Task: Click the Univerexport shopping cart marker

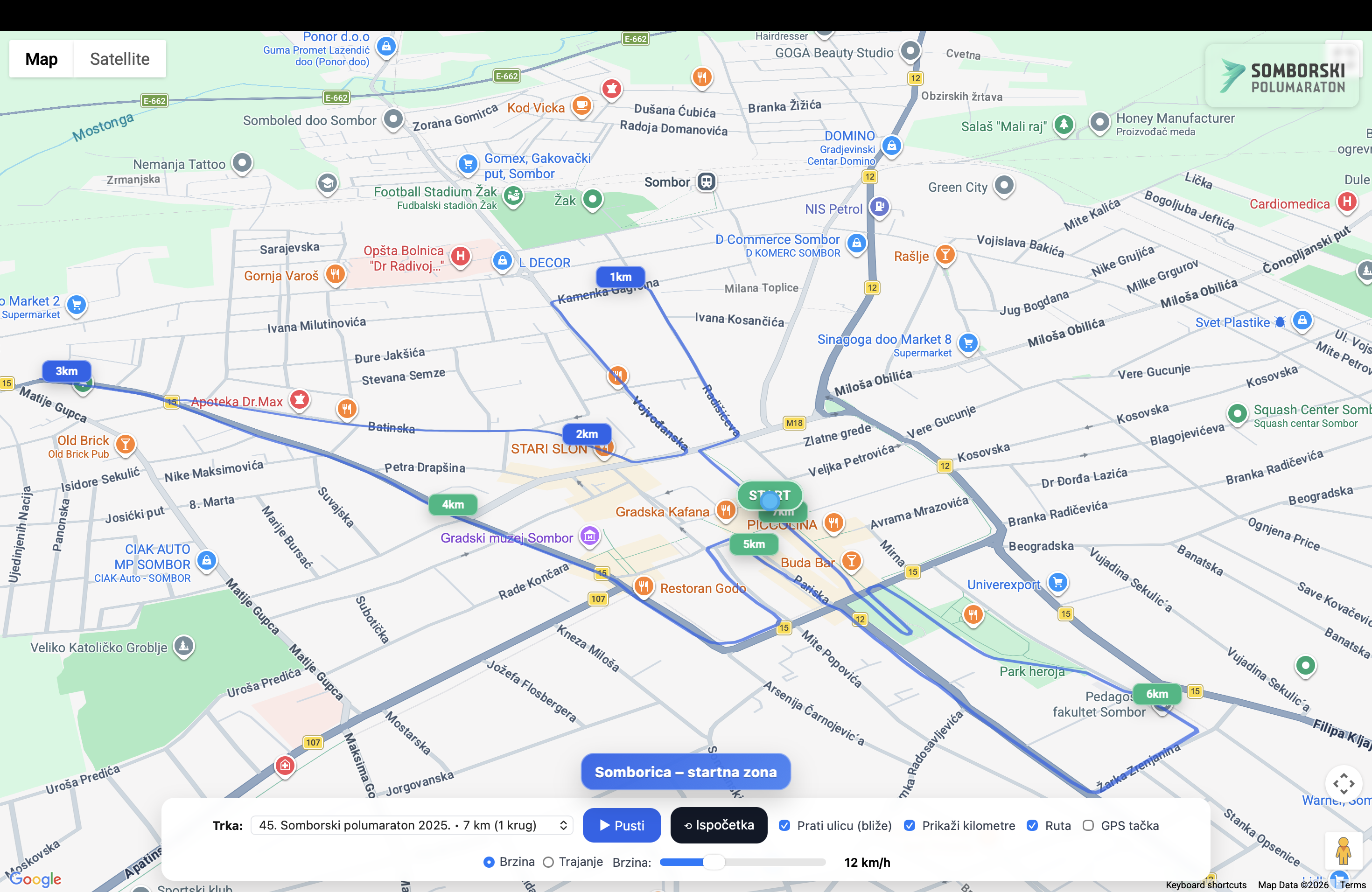Action: [x=1057, y=583]
